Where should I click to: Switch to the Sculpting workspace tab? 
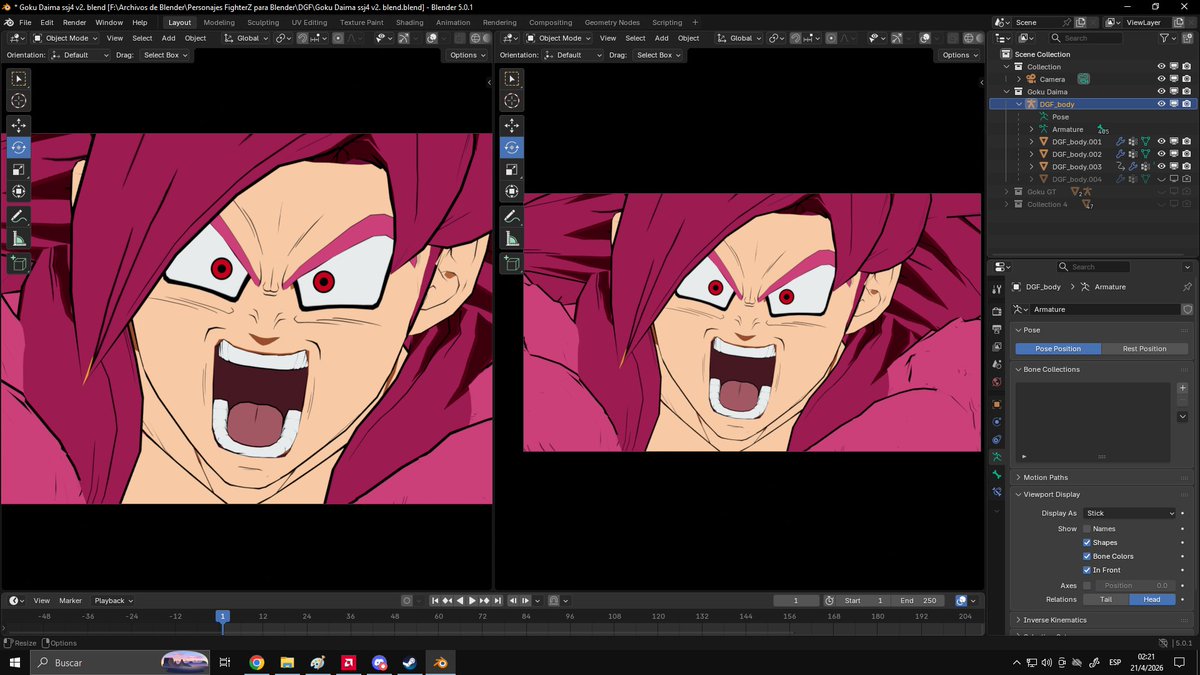[263, 22]
